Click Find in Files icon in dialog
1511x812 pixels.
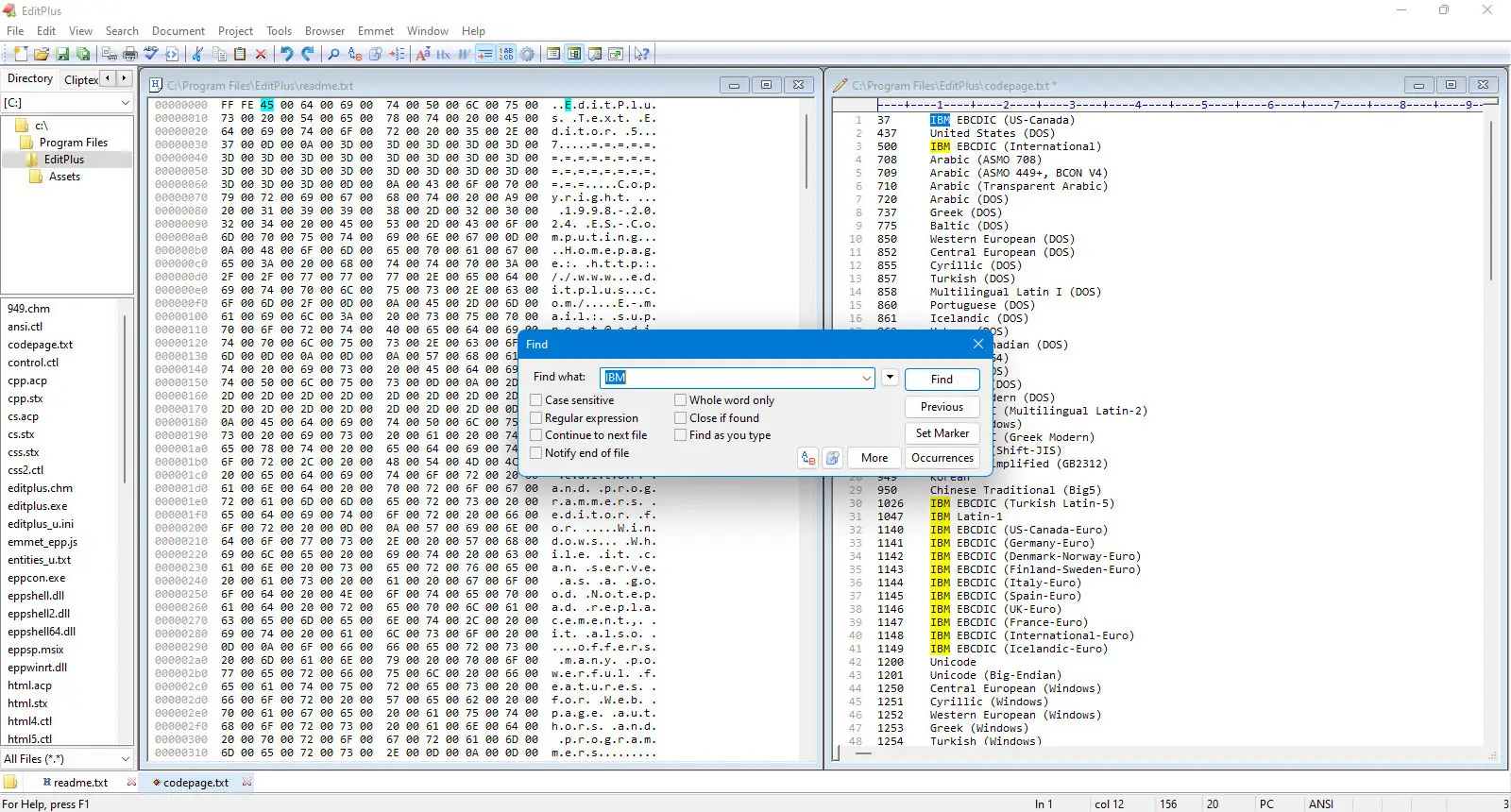[833, 458]
